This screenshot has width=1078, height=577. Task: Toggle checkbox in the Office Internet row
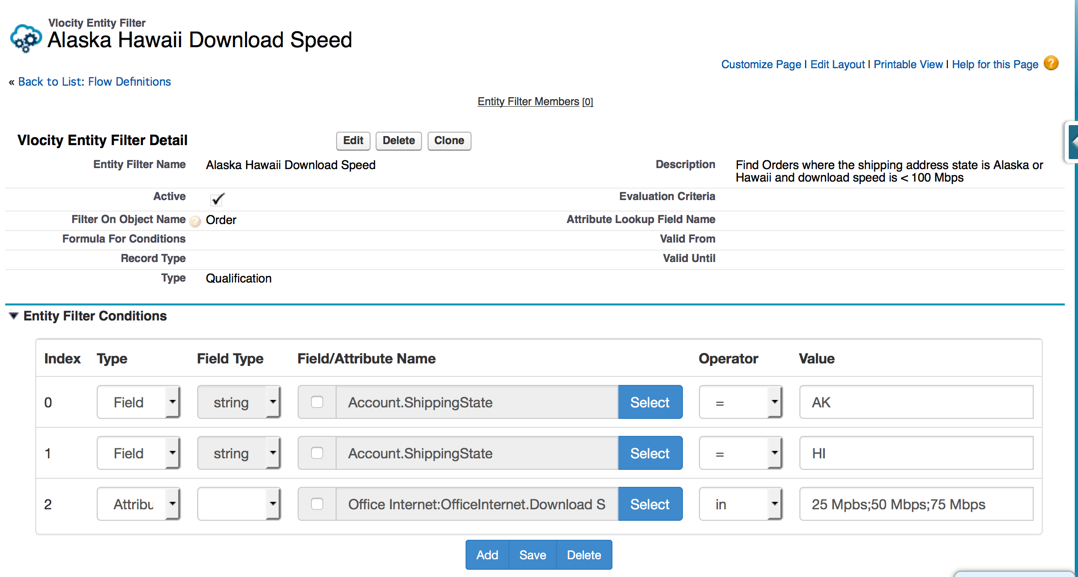click(317, 504)
